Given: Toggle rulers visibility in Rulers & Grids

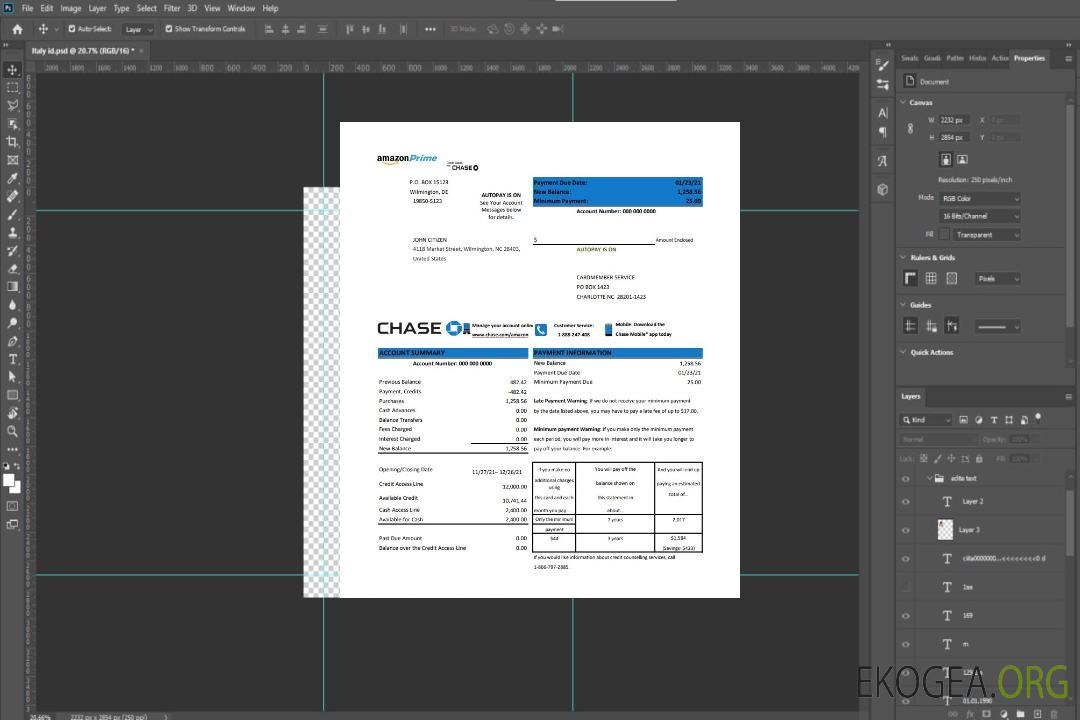Looking at the screenshot, I should (x=911, y=278).
